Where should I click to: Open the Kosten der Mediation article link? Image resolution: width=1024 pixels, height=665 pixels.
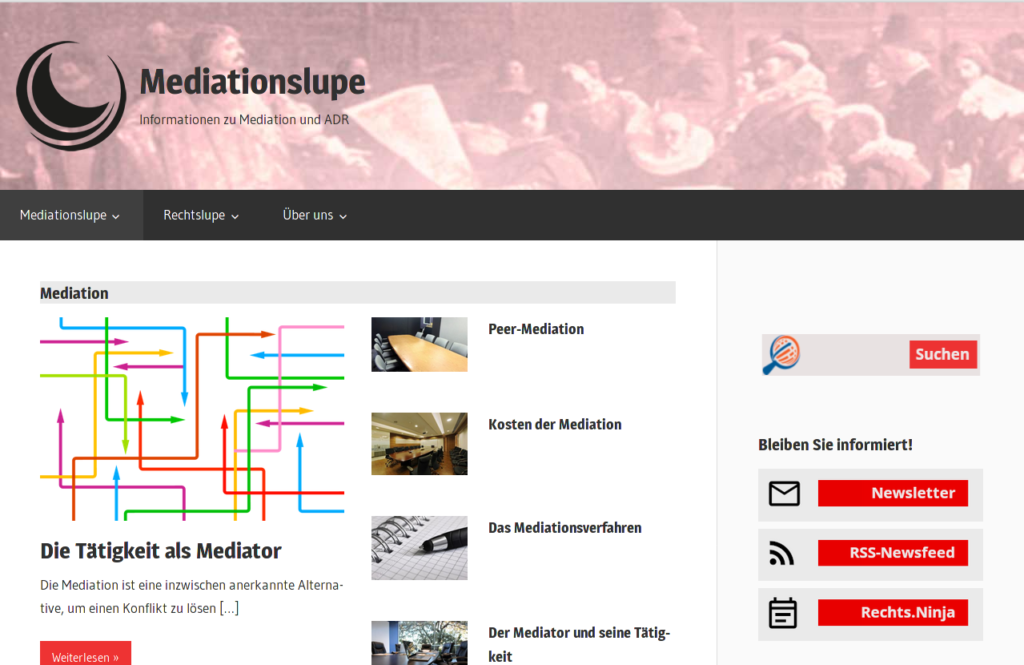555,425
